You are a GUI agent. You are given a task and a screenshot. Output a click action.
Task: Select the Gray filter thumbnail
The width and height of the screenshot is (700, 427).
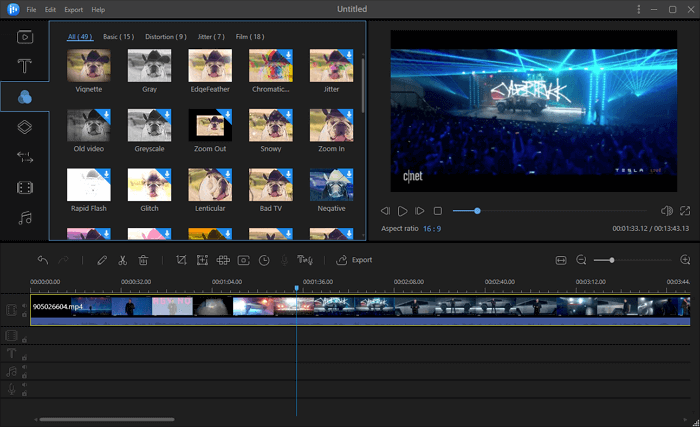tap(150, 66)
